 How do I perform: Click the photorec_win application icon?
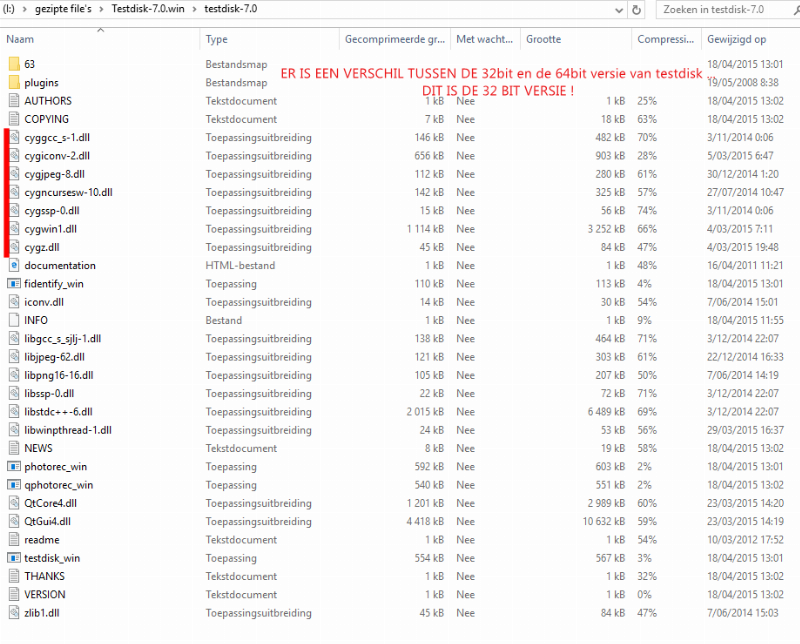click(x=14, y=467)
